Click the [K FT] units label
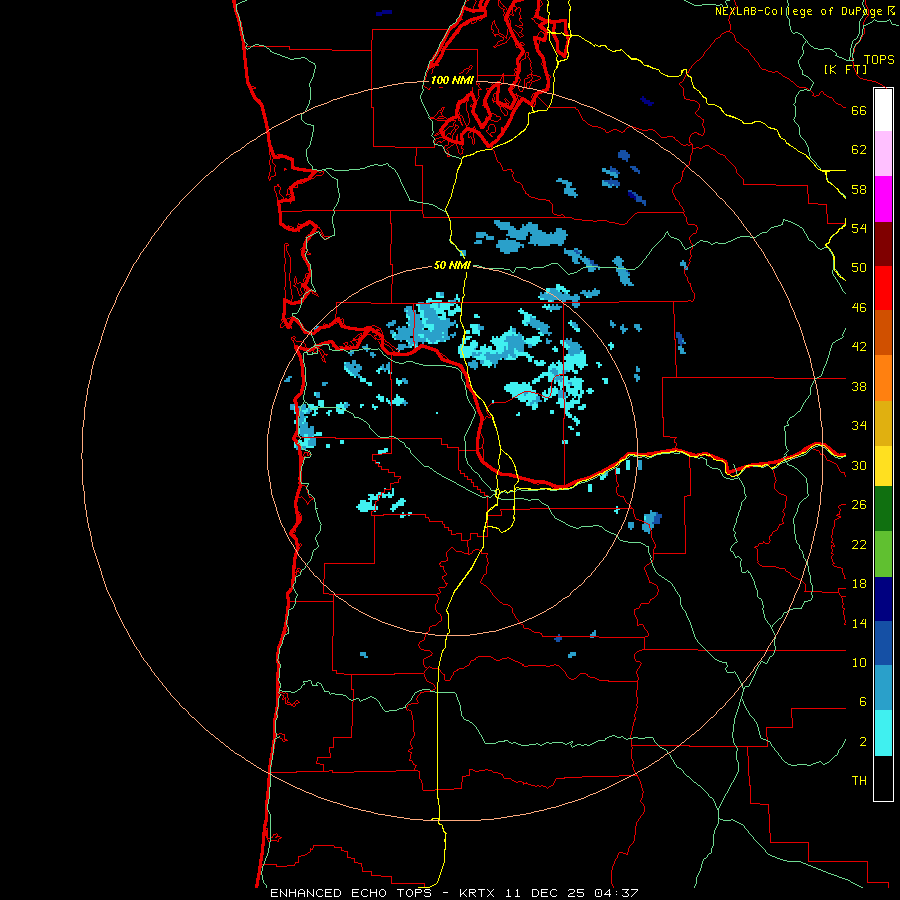900x900 pixels. click(x=845, y=69)
